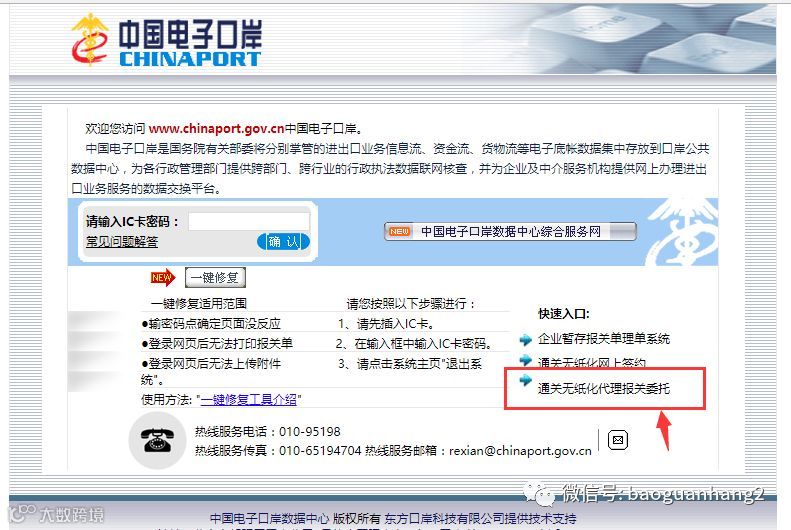The width and height of the screenshot is (791, 530).
Task: Click the 一键修复 button
Action: 215,277
